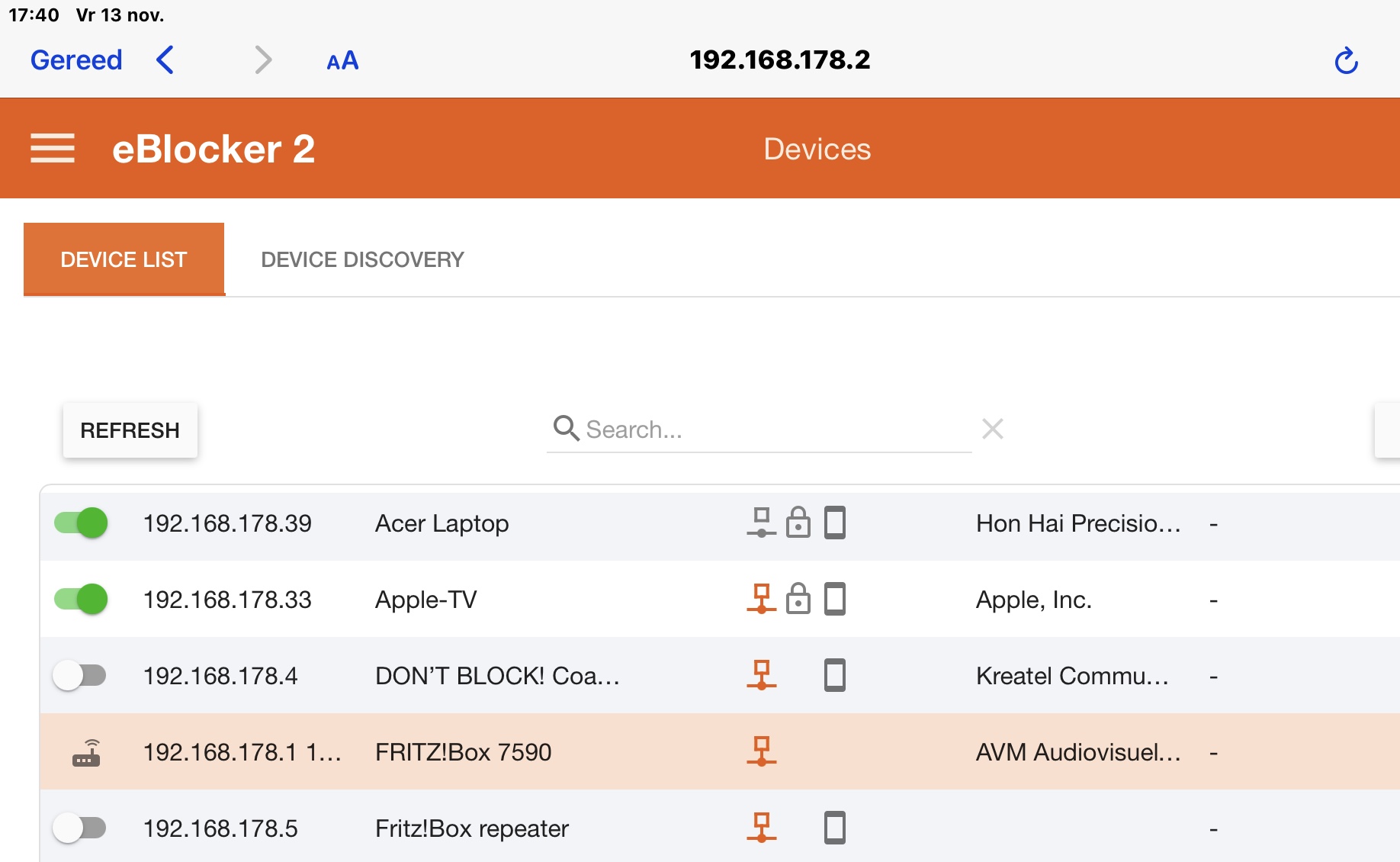Click Apple-TV mobile device icon
The height and width of the screenshot is (862, 1400).
pos(835,600)
